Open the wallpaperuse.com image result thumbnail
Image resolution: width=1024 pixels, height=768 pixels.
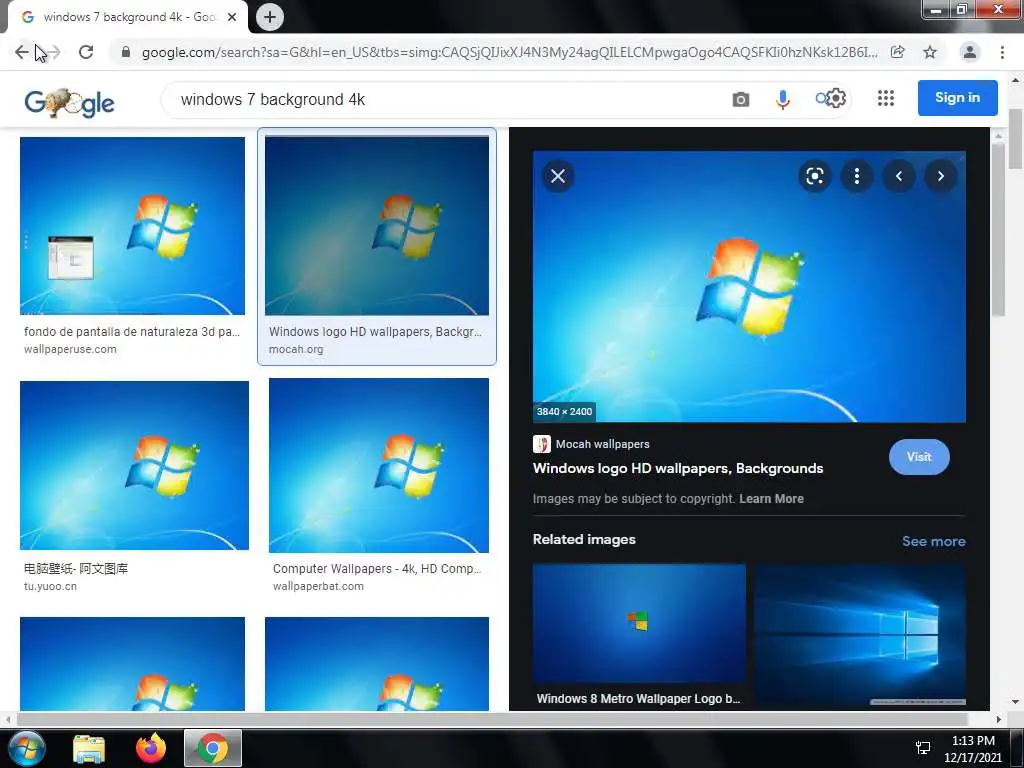coord(133,226)
